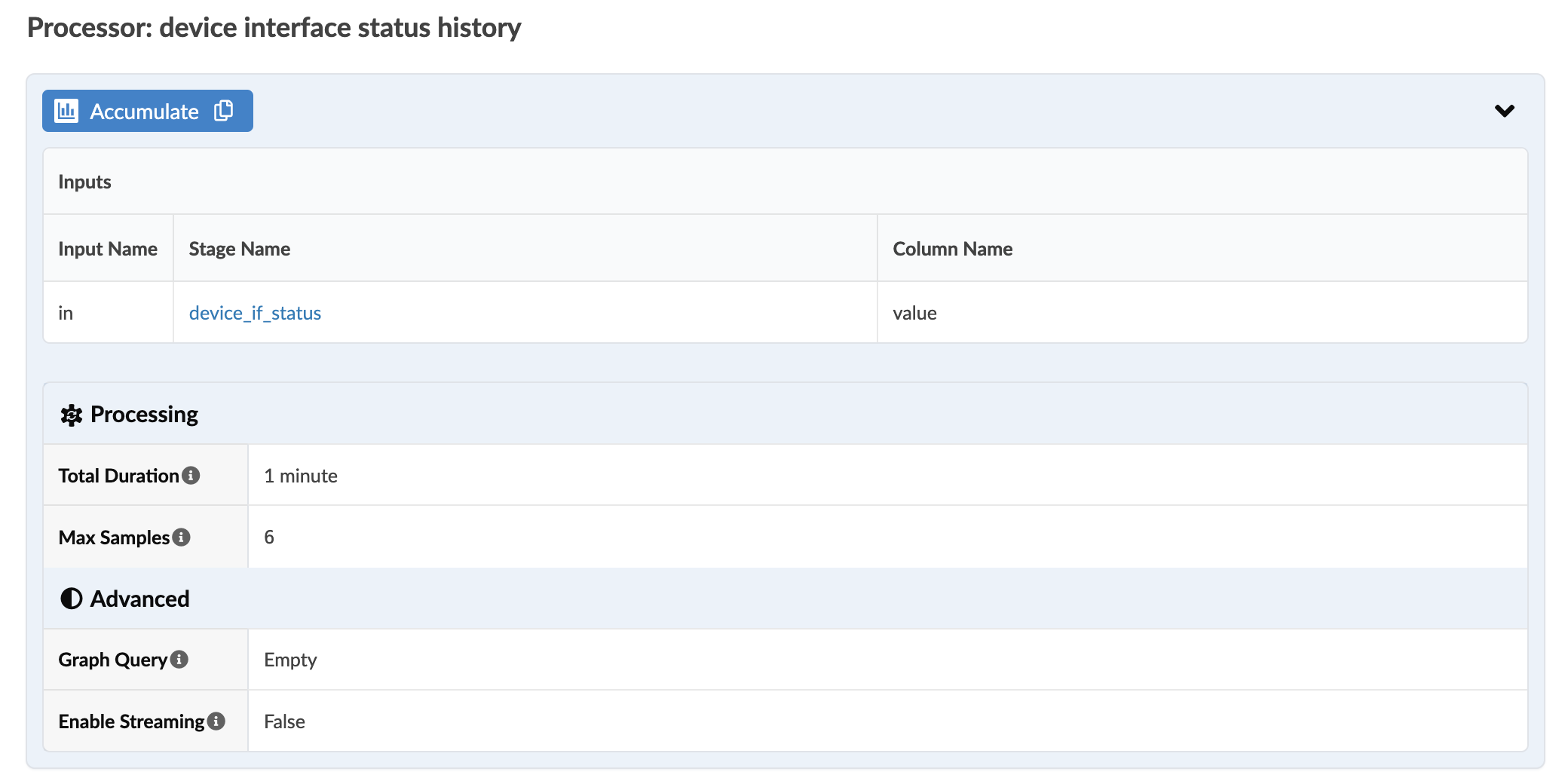Click the Inputs section header

tap(84, 182)
